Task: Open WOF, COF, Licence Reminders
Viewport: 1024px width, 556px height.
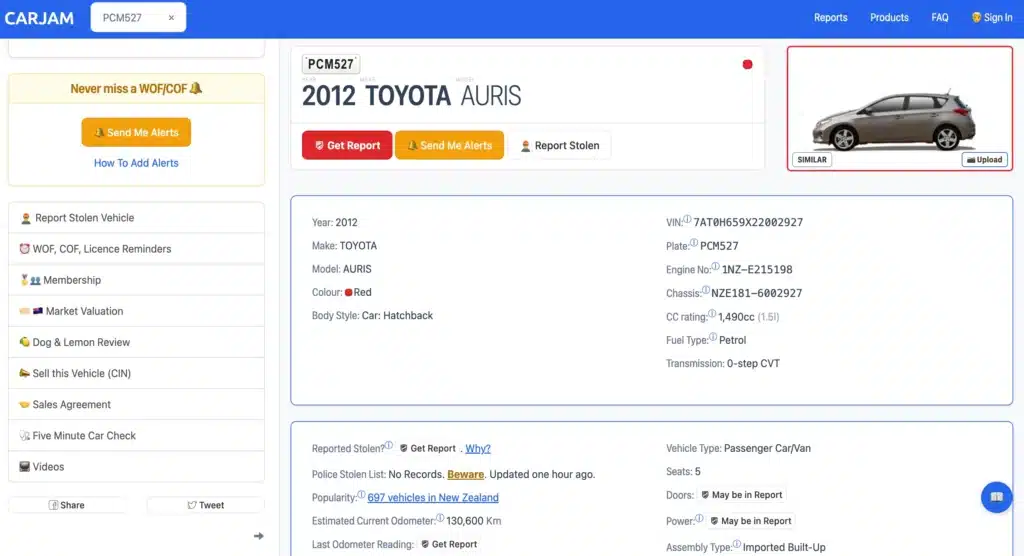Action: click(x=136, y=249)
